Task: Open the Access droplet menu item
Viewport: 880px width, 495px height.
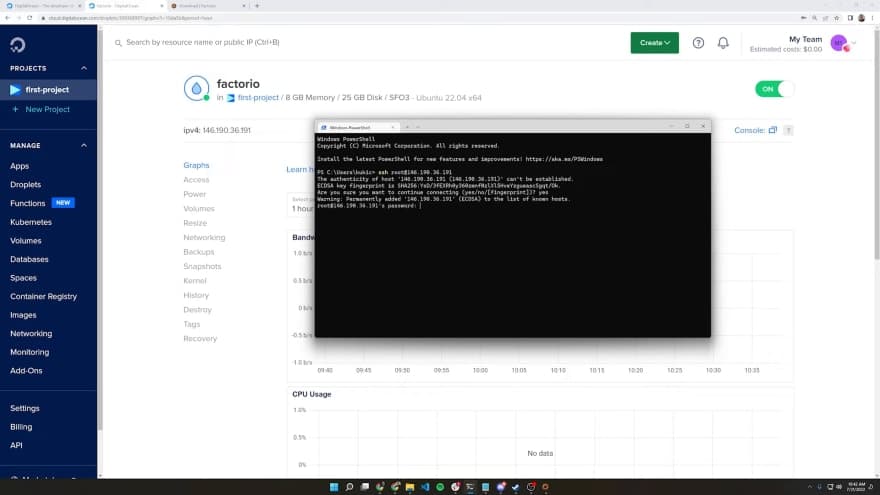Action: click(196, 180)
